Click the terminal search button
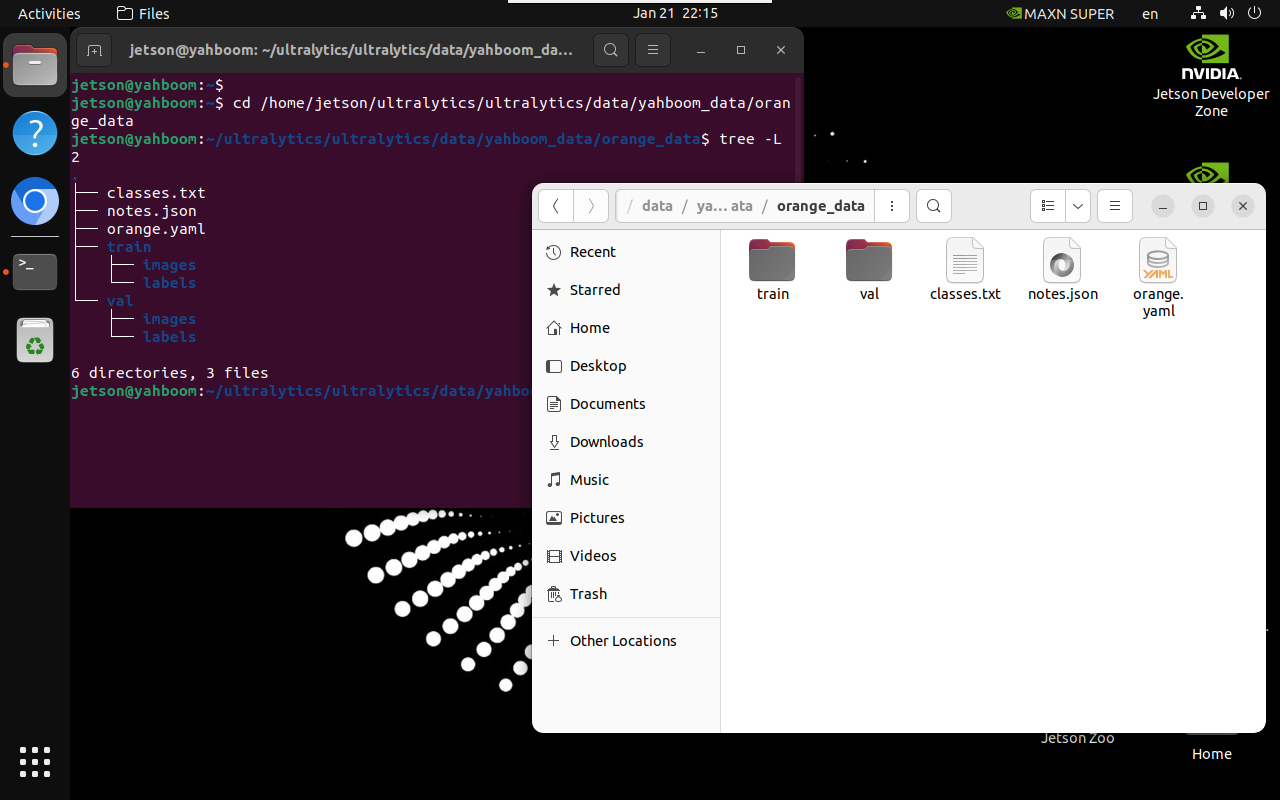 click(x=610, y=50)
